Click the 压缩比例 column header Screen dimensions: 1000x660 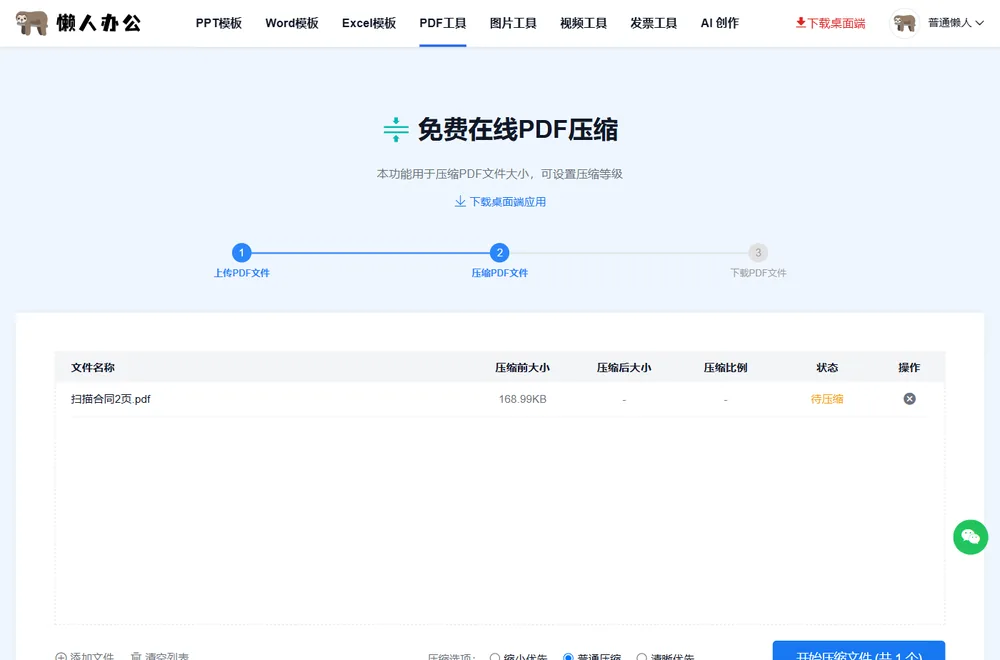725,367
